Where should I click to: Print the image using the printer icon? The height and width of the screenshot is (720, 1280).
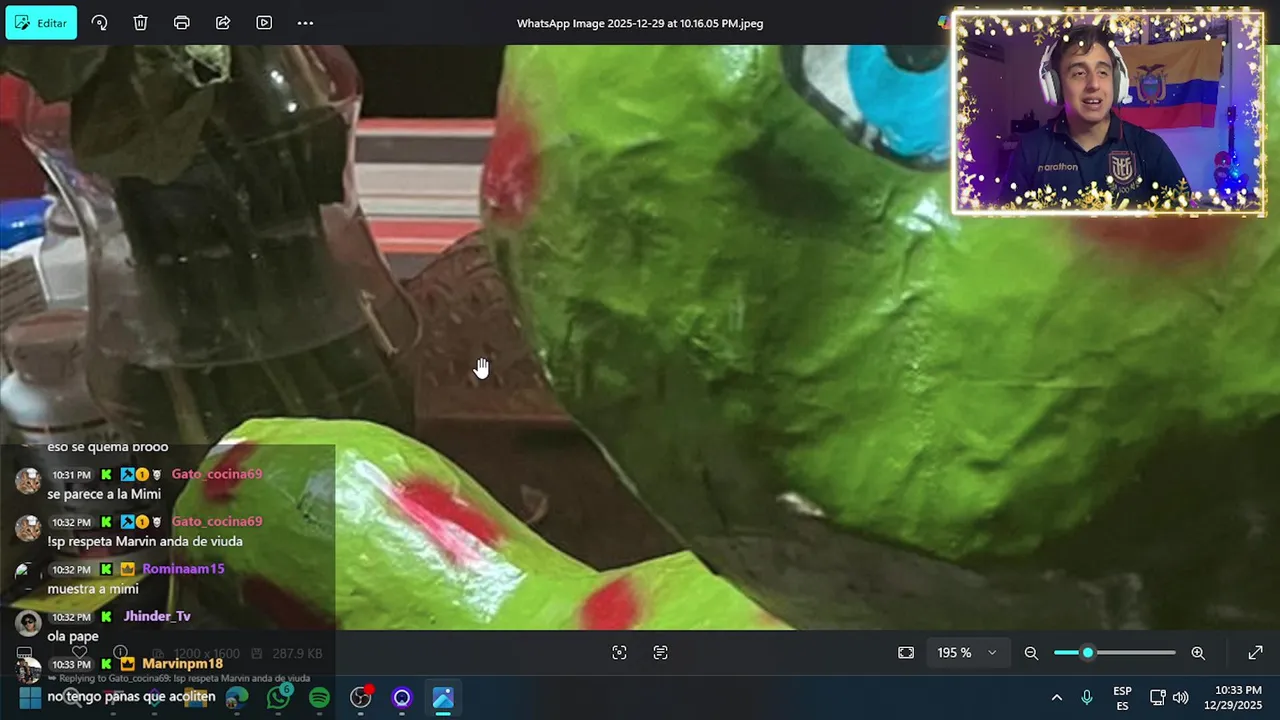(181, 23)
